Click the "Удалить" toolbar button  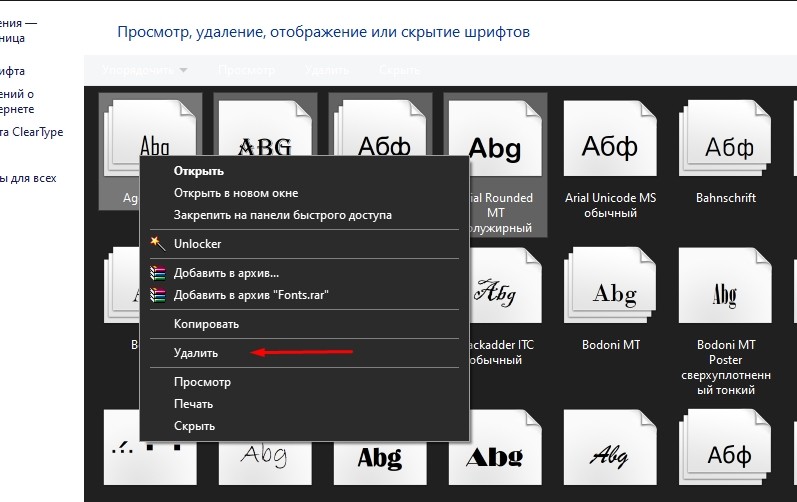point(327,70)
